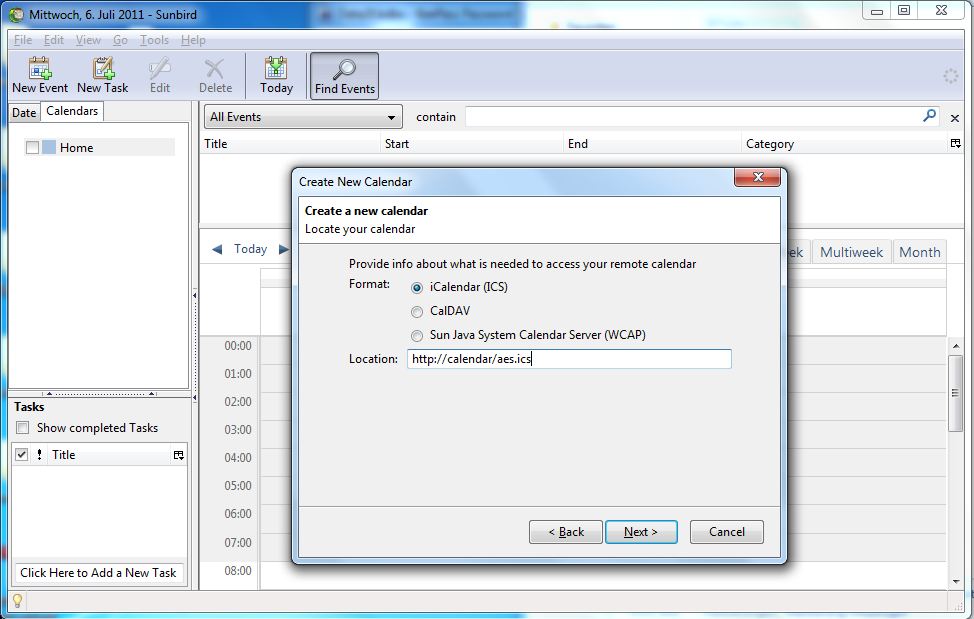The width and height of the screenshot is (974, 619).
Task: Click Here to Add a New Task field
Action: pyautogui.click(x=98, y=572)
